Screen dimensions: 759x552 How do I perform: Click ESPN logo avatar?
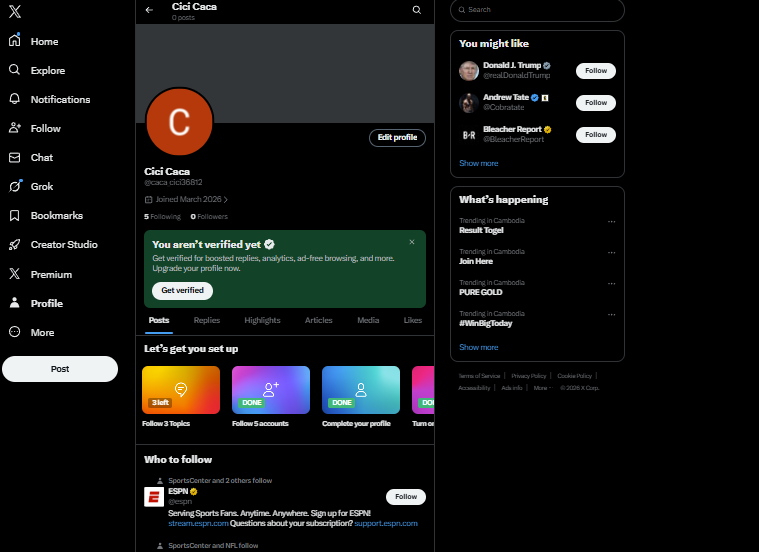(x=154, y=497)
